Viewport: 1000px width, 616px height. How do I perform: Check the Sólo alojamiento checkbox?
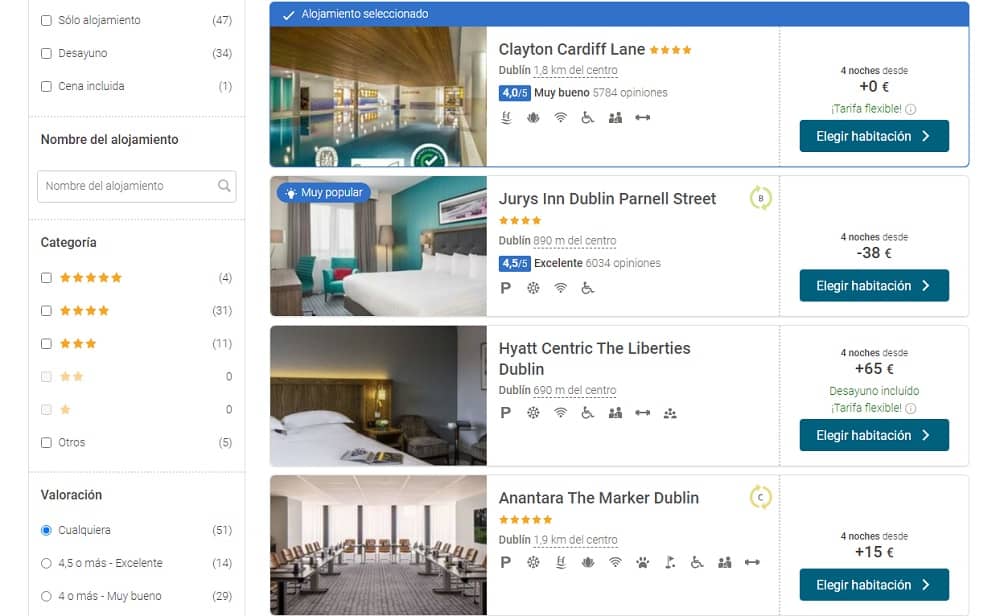(x=46, y=20)
